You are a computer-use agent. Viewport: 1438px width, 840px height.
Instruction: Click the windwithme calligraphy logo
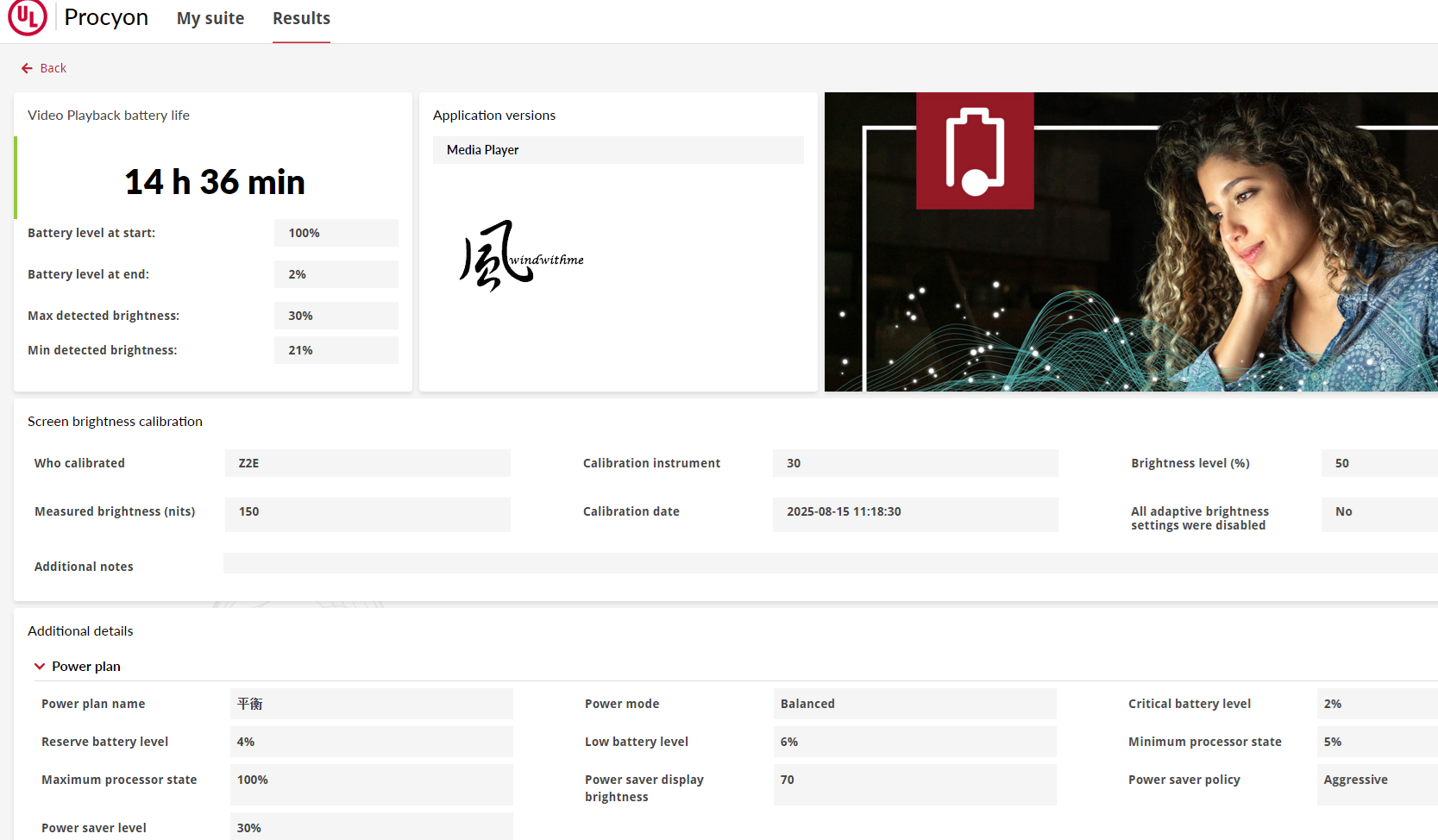click(x=521, y=255)
